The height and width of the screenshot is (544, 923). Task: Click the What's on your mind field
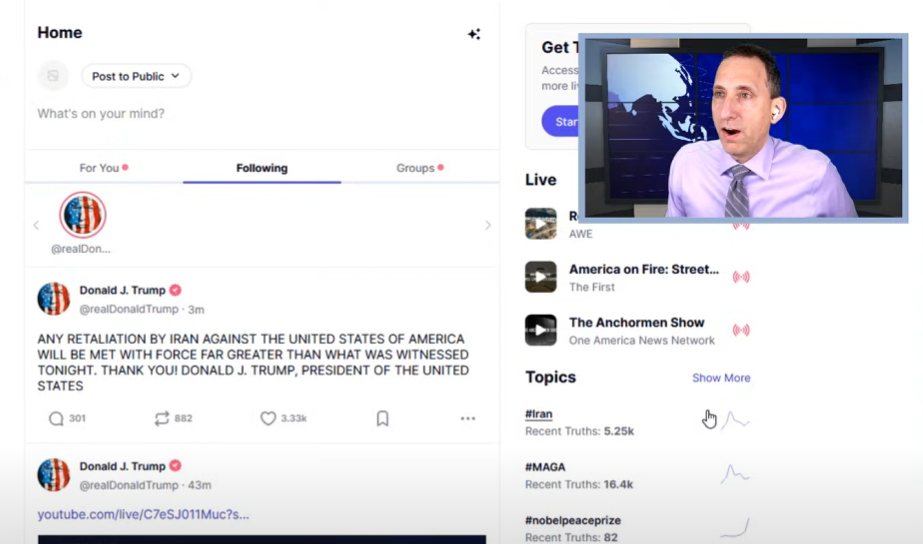tap(101, 114)
